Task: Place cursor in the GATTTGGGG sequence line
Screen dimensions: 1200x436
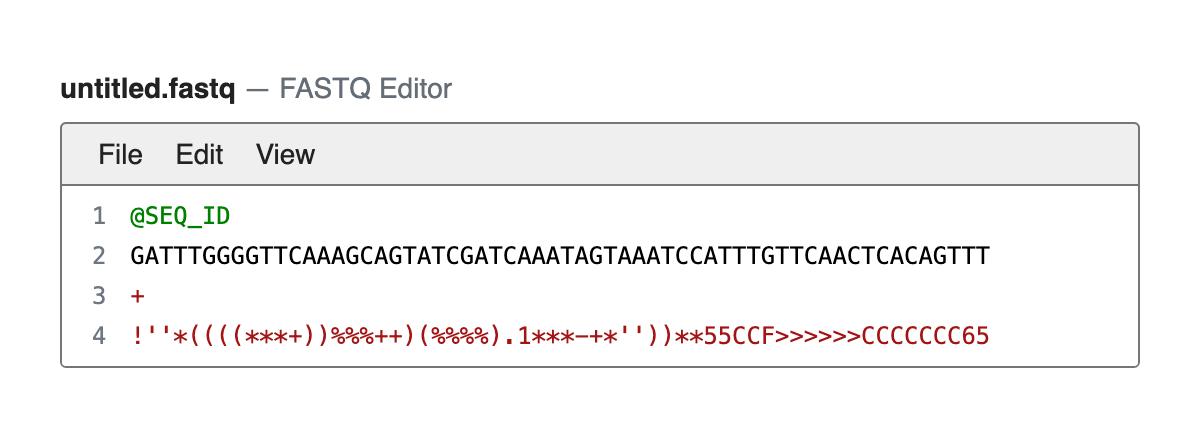Action: pyautogui.click(x=560, y=256)
